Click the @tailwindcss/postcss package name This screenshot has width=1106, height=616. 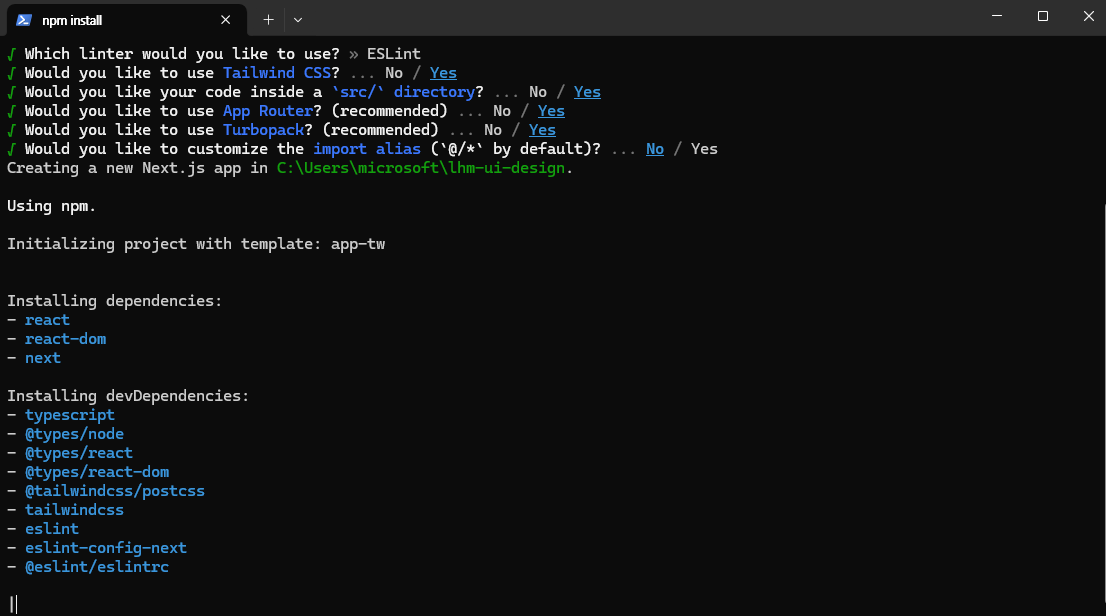(115, 491)
